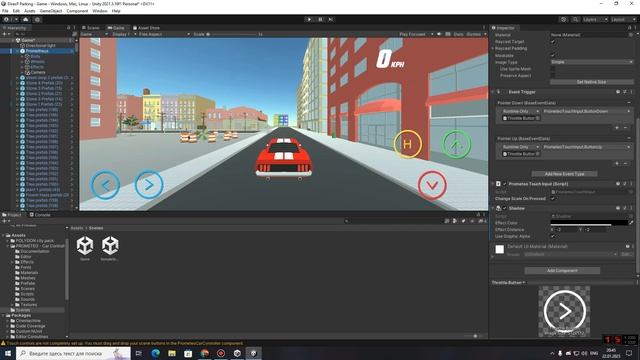Tap the steer right arrow in game view
Screen dimensions: 640x360
149,185
